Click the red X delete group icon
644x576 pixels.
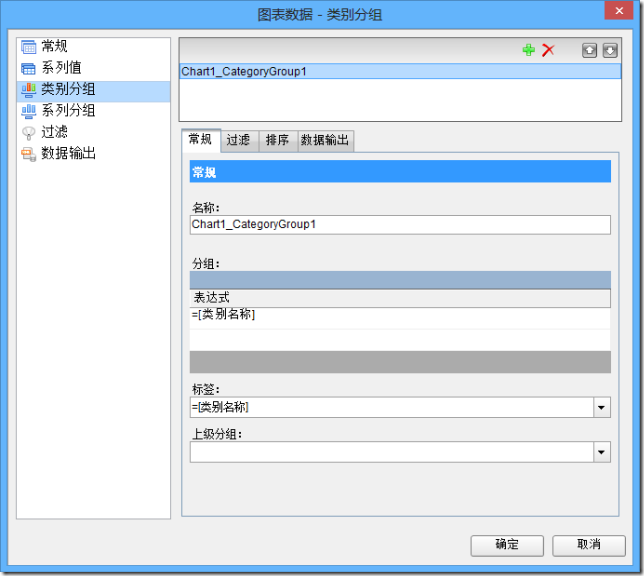[x=548, y=50]
